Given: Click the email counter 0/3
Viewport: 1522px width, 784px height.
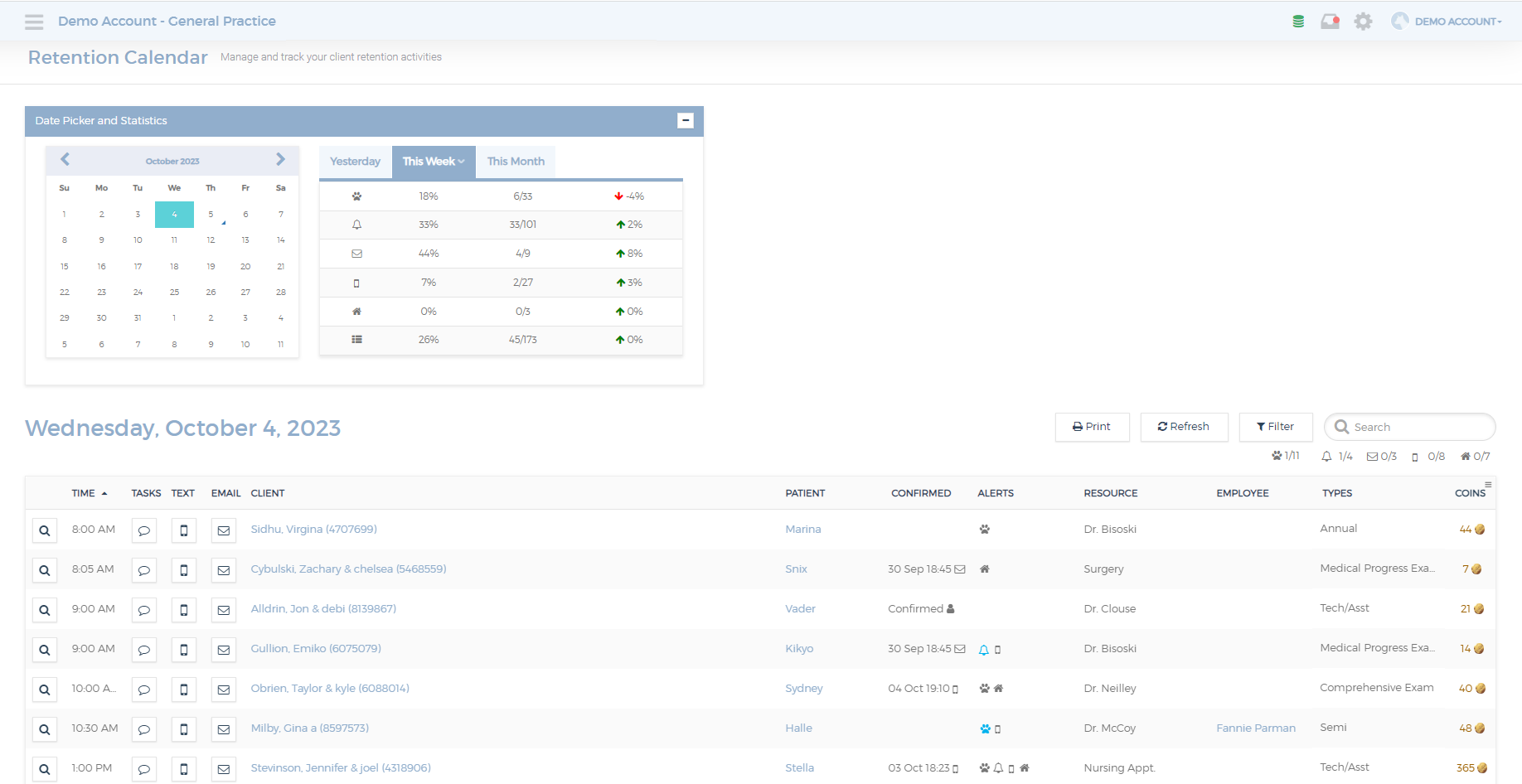Looking at the screenshot, I should tap(1382, 457).
